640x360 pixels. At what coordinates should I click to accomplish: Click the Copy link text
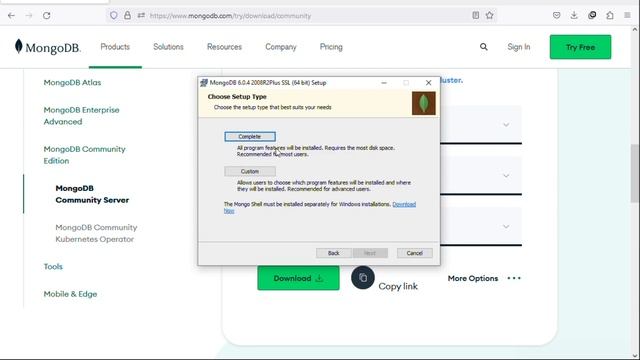398,286
